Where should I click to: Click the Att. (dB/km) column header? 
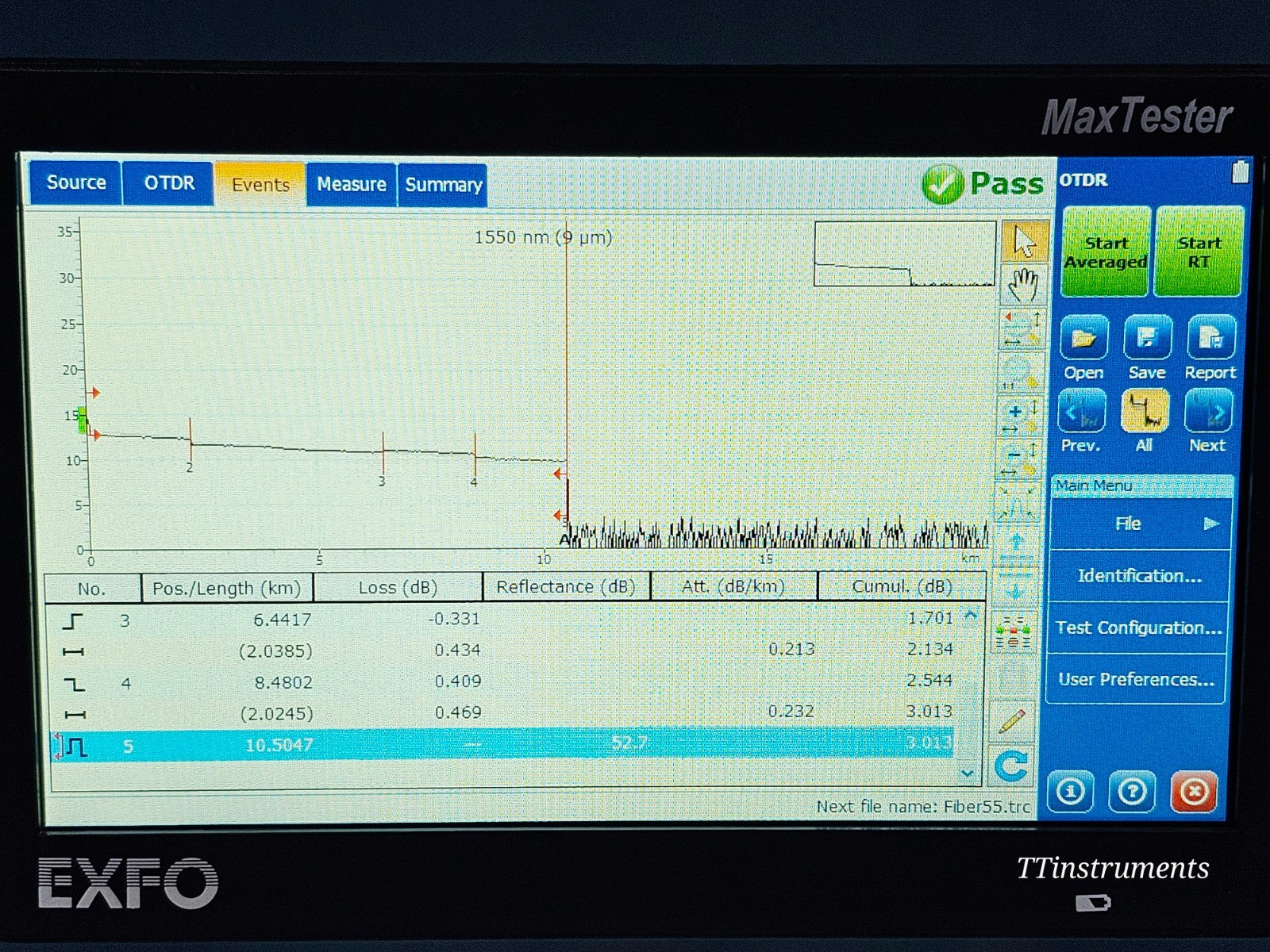click(734, 586)
